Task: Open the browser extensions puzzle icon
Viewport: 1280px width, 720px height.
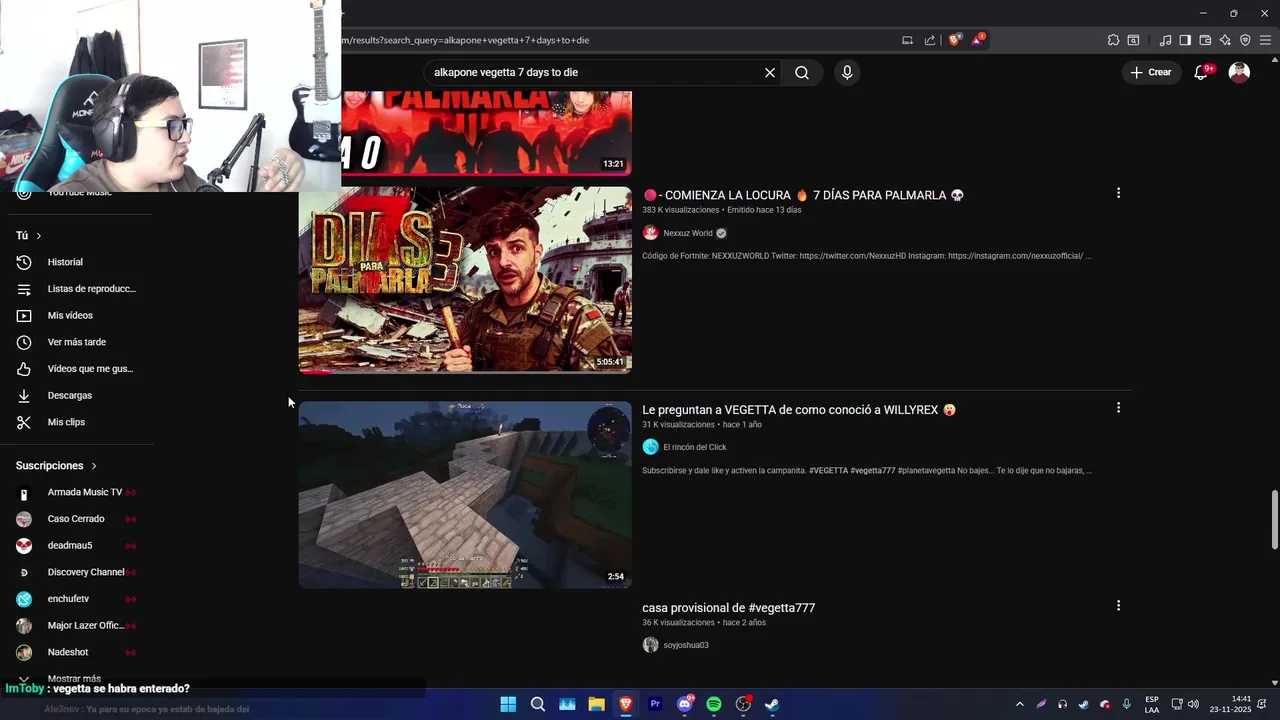Action: (x=1113, y=40)
